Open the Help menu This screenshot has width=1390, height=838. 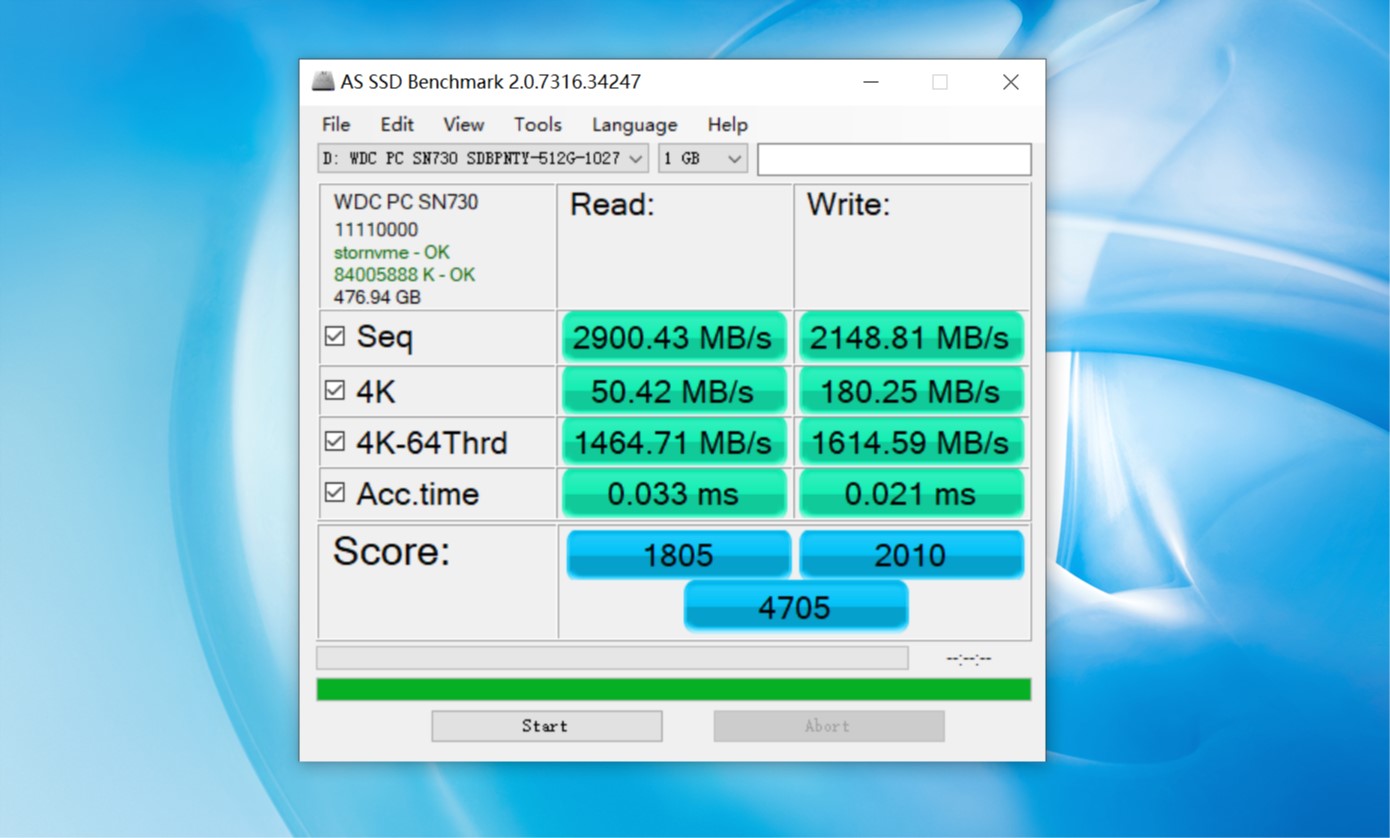(727, 125)
